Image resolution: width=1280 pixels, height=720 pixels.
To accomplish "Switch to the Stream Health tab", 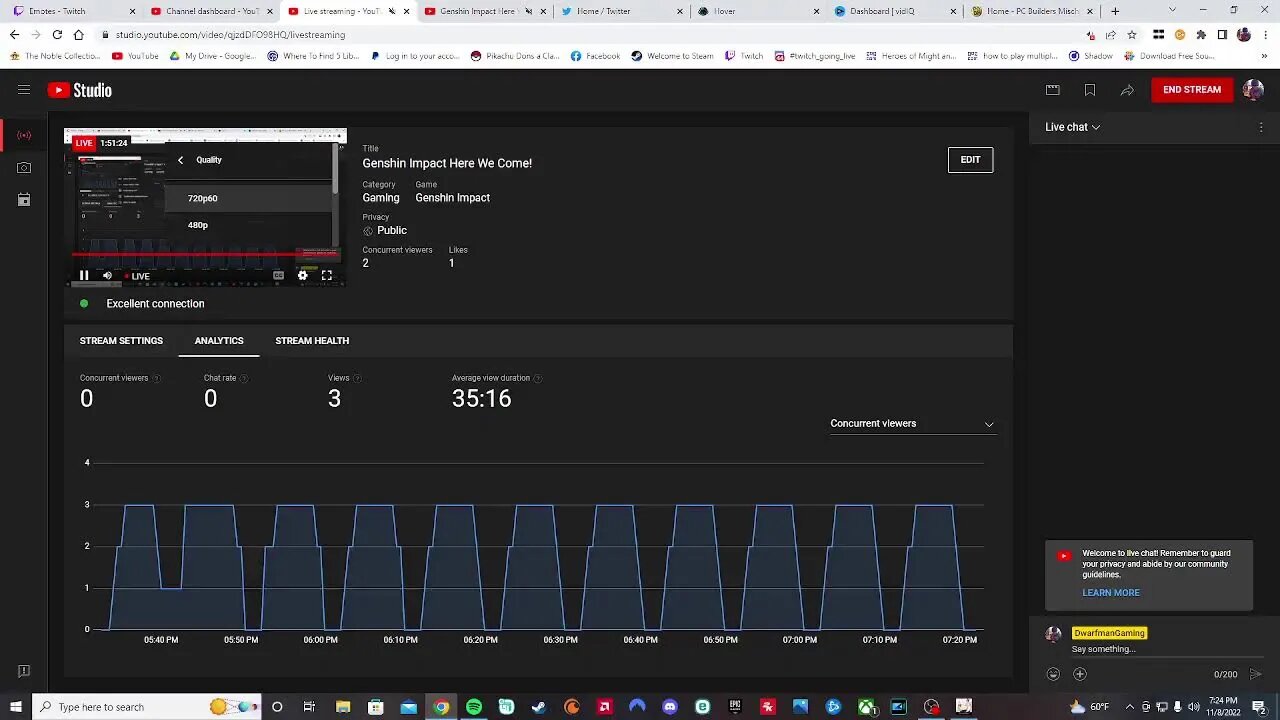I will (x=312, y=341).
